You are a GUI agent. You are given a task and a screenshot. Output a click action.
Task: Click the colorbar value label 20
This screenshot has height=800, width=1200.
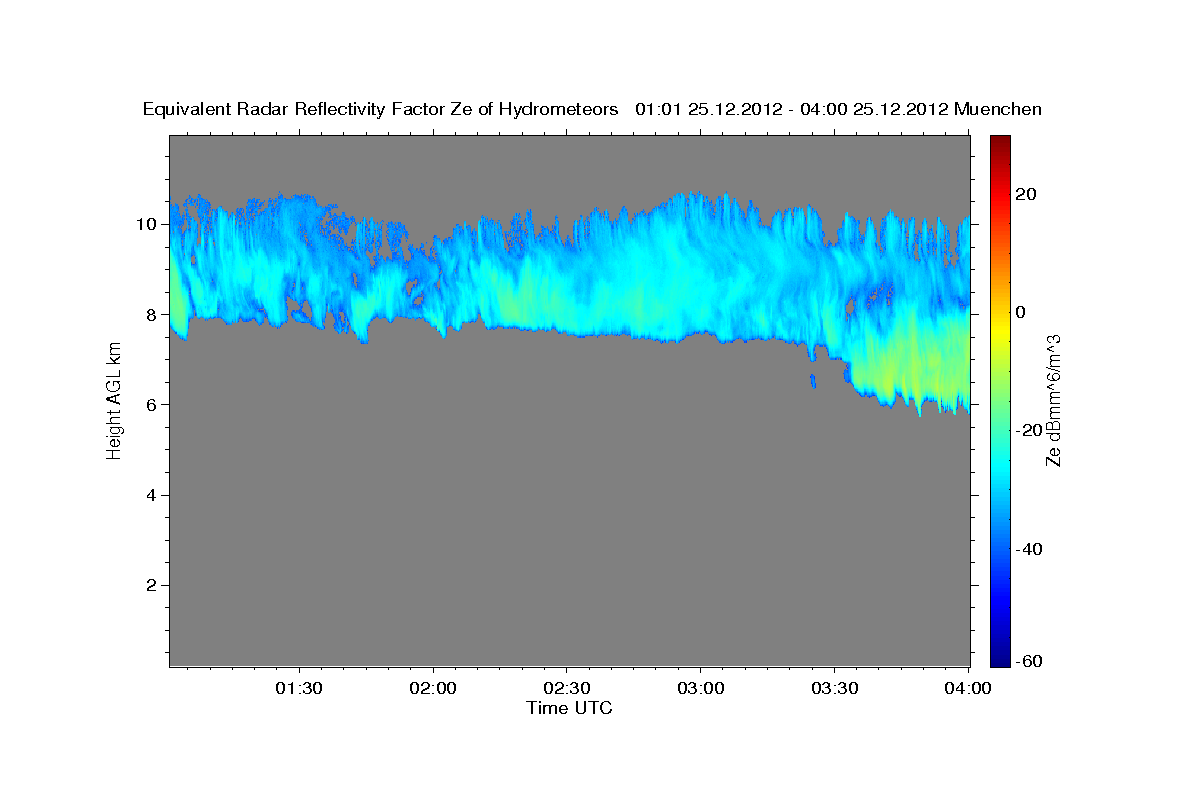[x=1026, y=194]
